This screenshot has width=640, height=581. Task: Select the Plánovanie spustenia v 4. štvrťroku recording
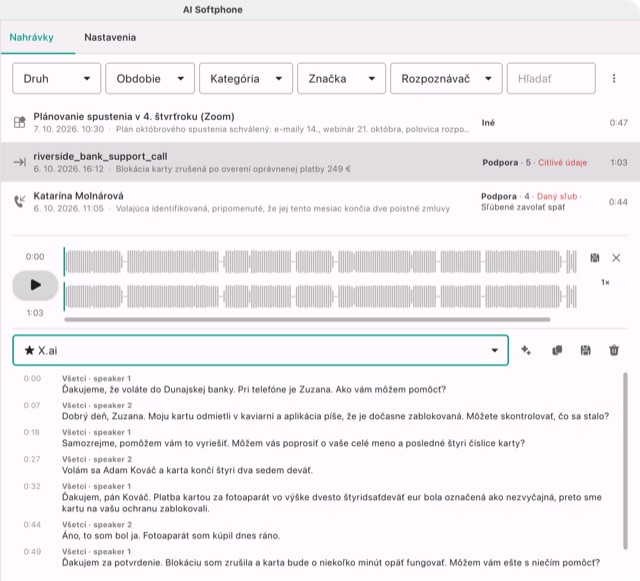tap(320, 122)
